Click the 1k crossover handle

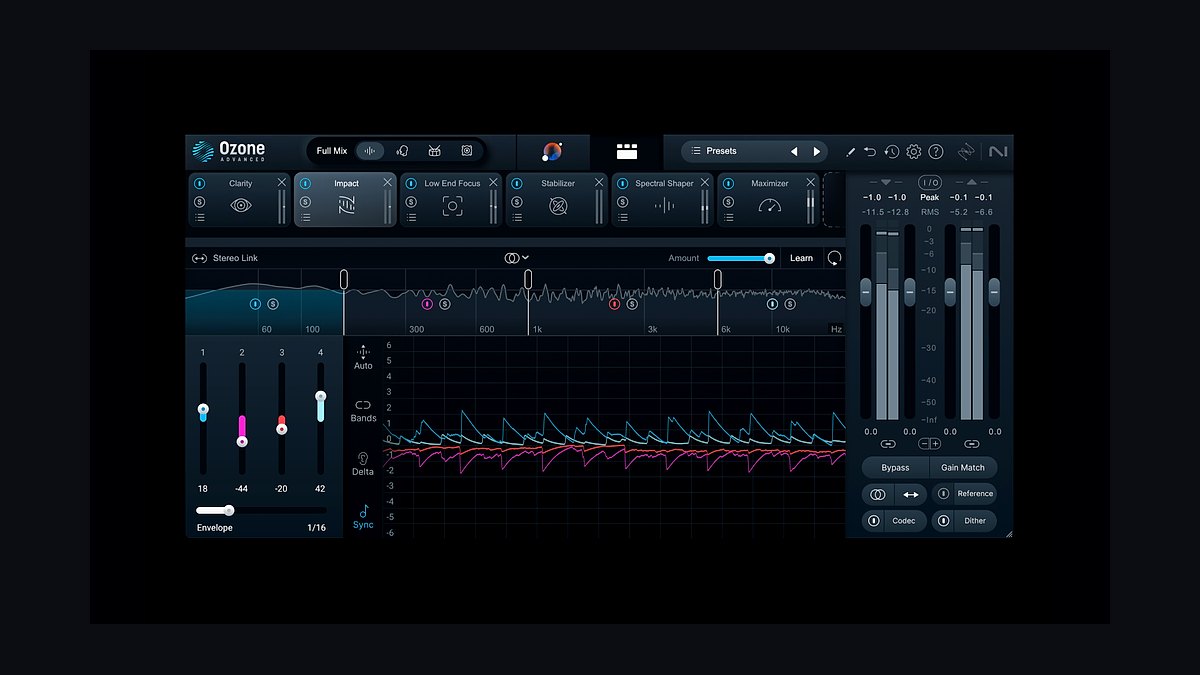528,279
